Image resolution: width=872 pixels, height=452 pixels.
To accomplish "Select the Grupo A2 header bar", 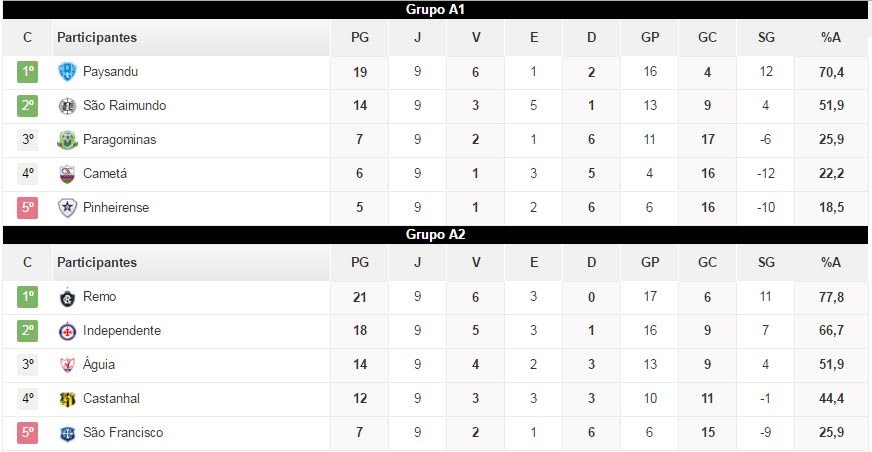I will pos(435,235).
